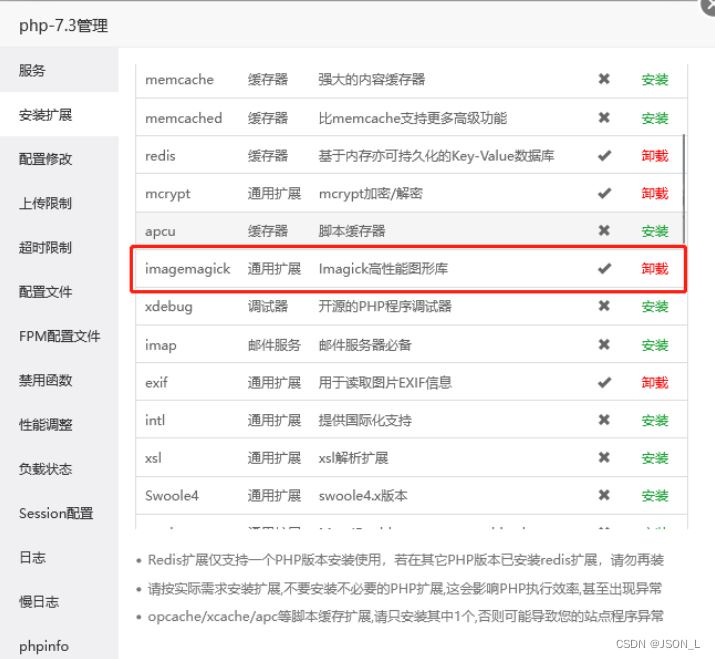Open the Session配置 tab
Image resolution: width=715 pixels, height=659 pixels.
(x=59, y=513)
